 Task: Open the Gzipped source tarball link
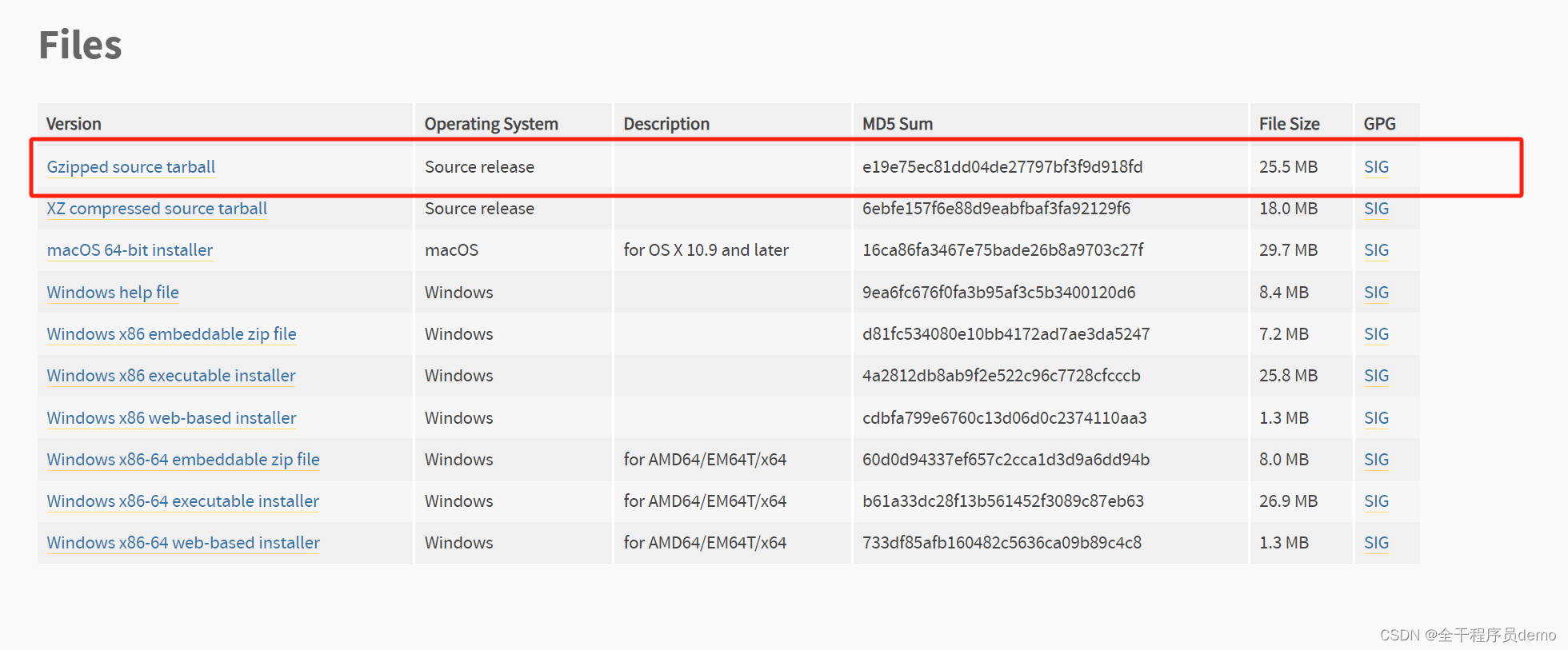click(131, 167)
